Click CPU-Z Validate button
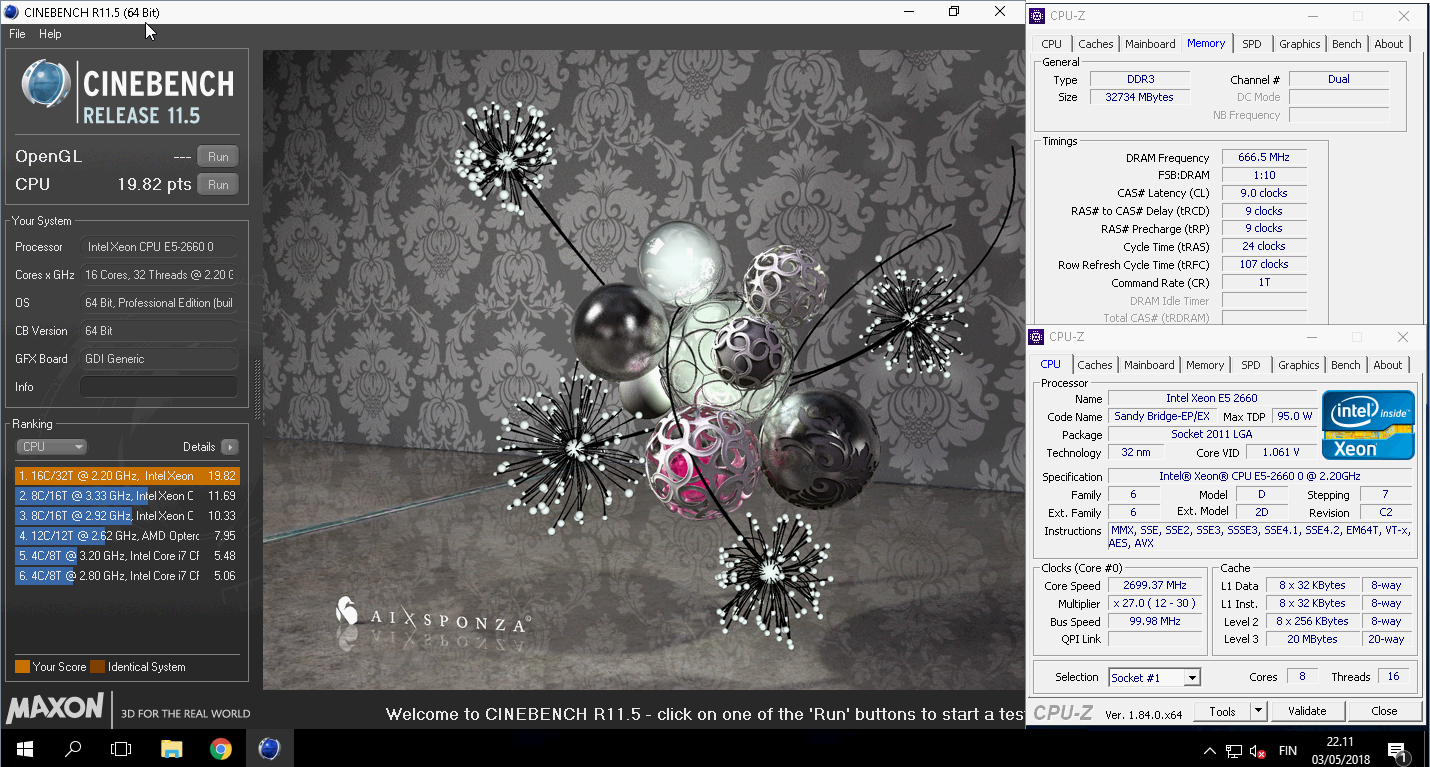This screenshot has width=1430, height=767. [1307, 711]
